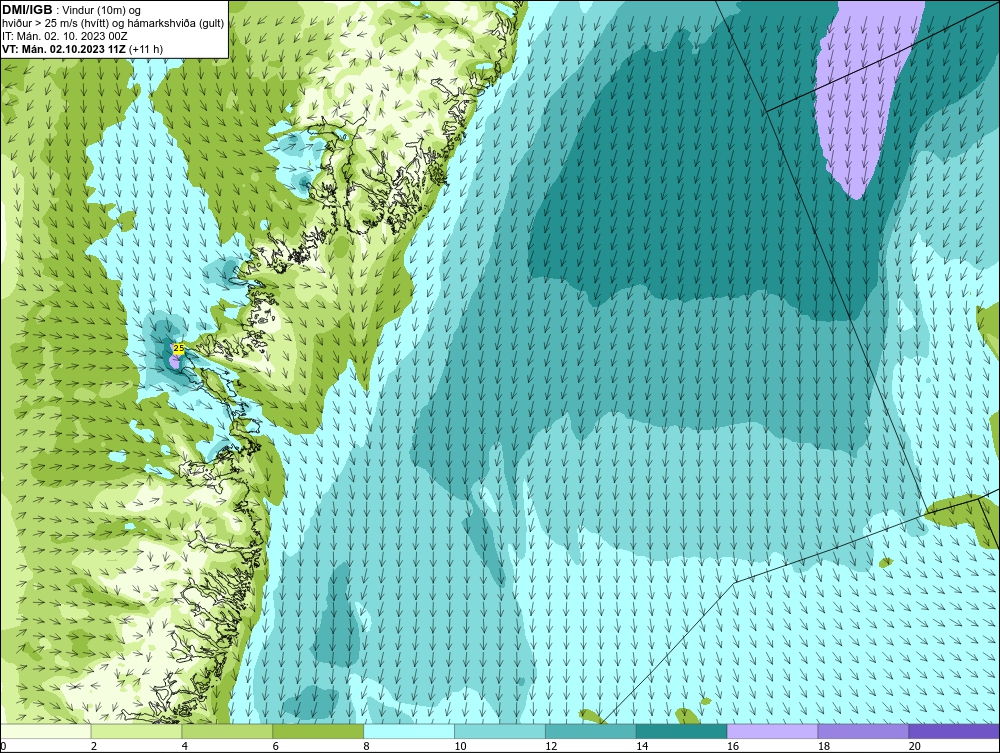Image resolution: width=1000 pixels, height=753 pixels.
Task: Select the 18–20 m/s purple legend swatch
Action: 864,731
